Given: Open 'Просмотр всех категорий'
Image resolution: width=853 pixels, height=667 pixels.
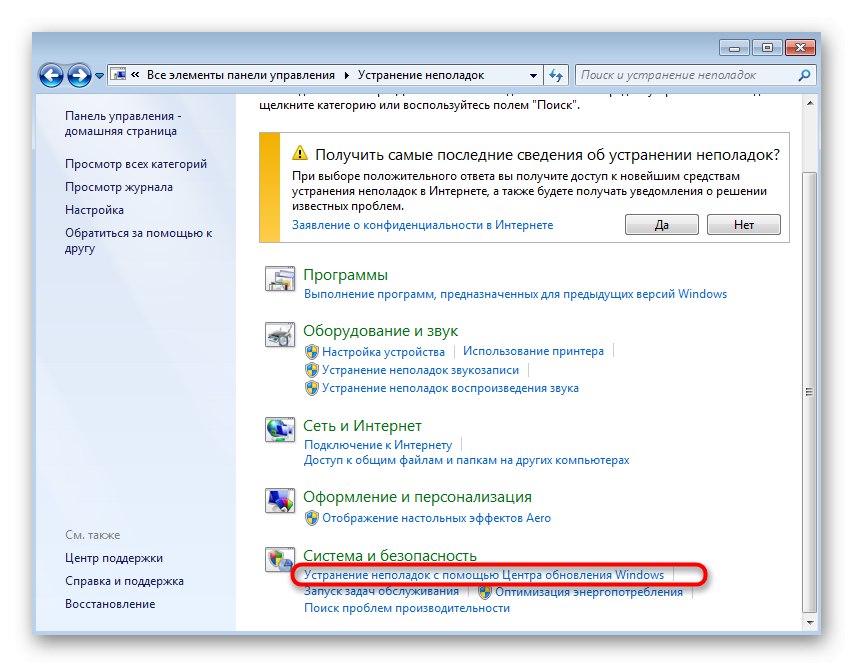Looking at the screenshot, I should coord(136,164).
